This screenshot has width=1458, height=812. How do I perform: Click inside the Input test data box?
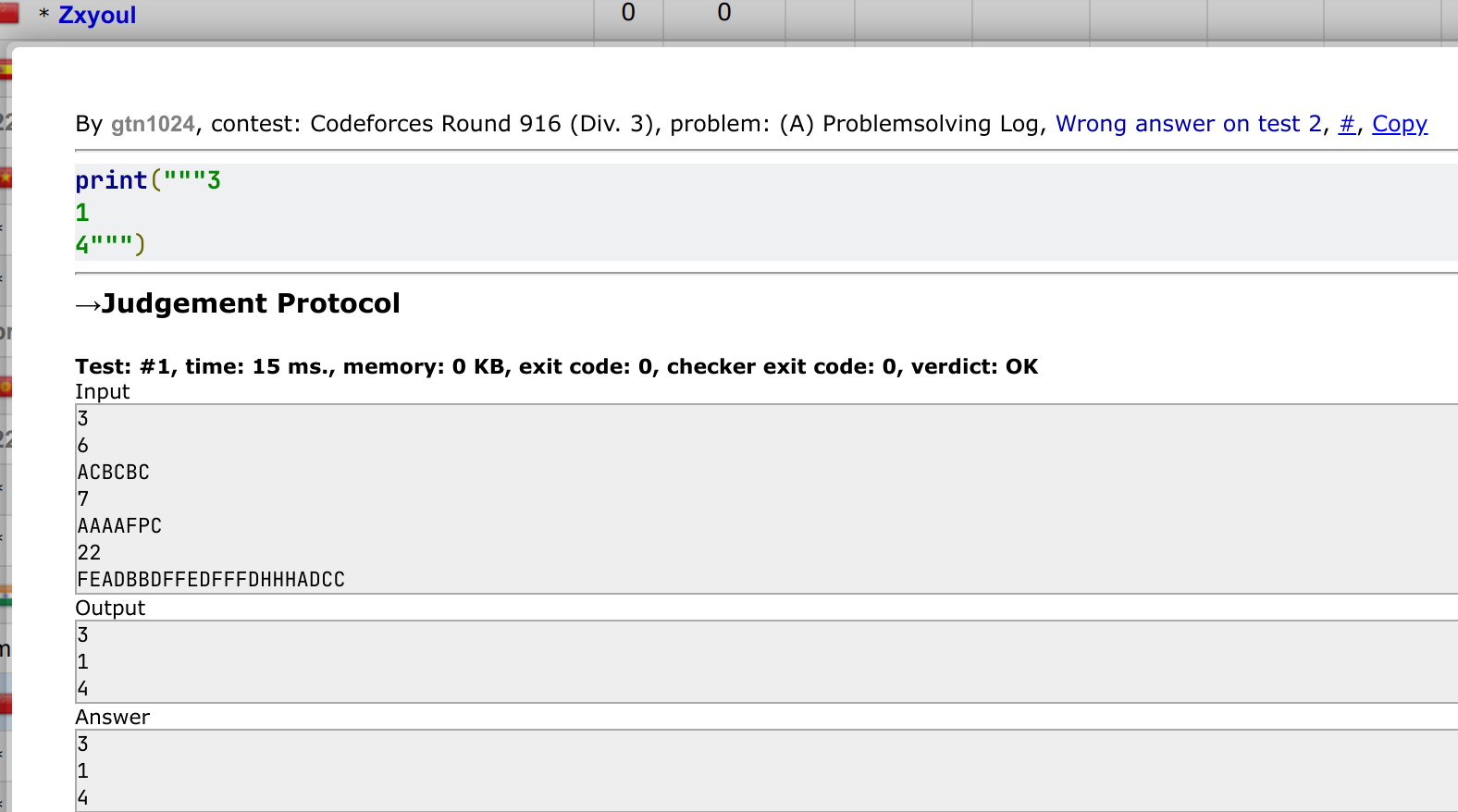click(740, 499)
